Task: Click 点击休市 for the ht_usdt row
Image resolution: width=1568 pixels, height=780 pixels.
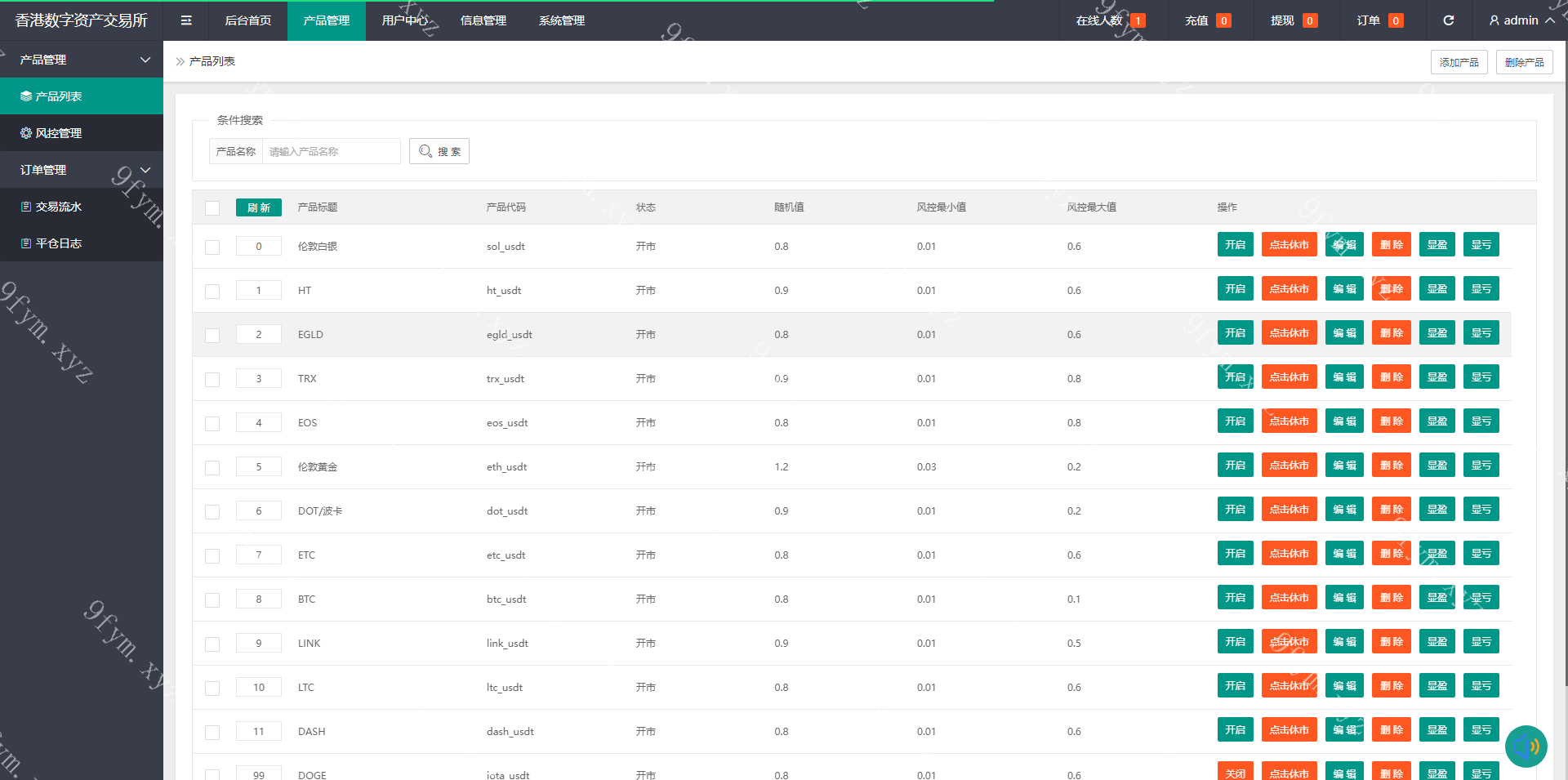Action: pyautogui.click(x=1290, y=288)
